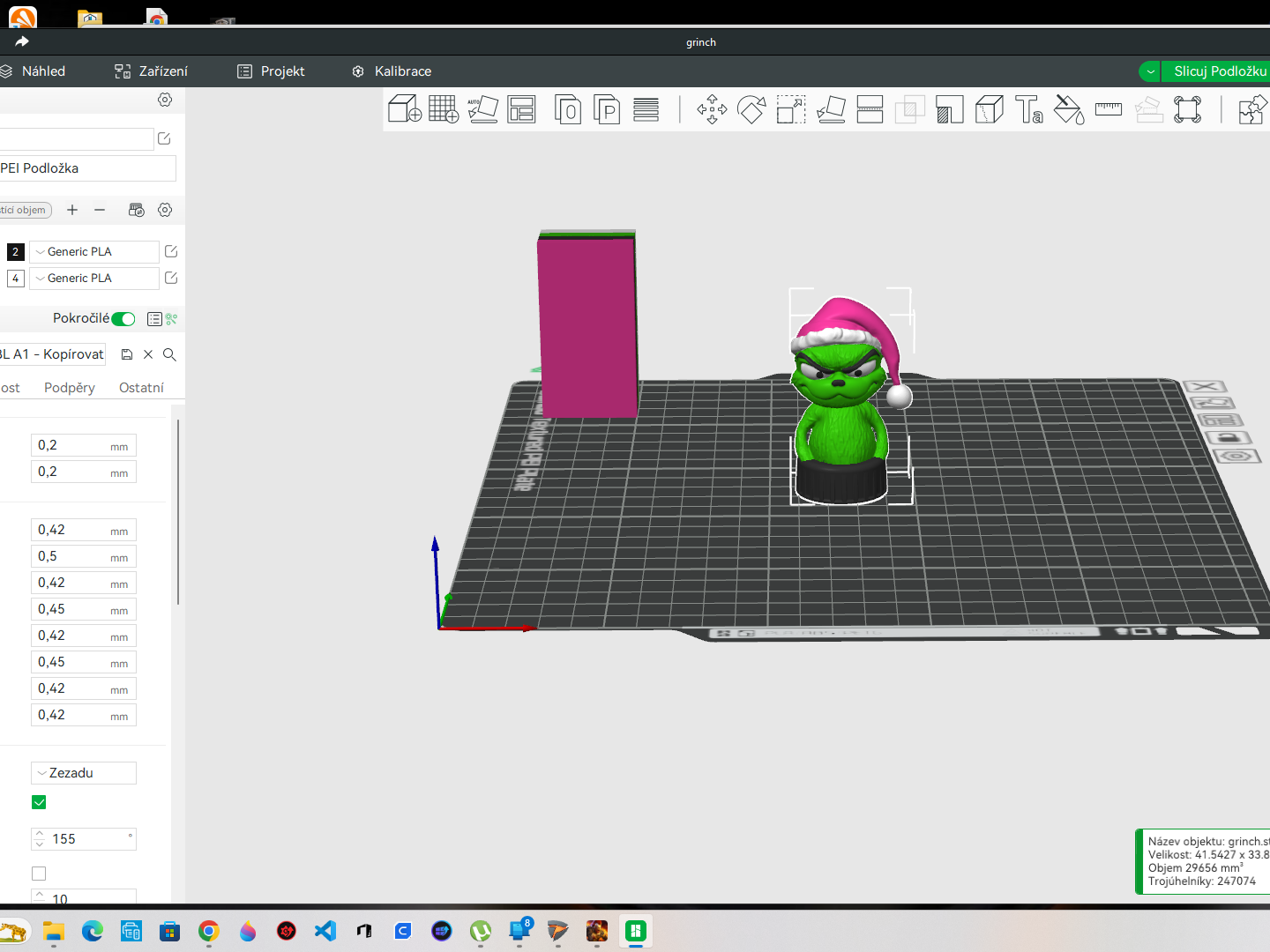Click the Add model cube icon
1270x952 pixels.
click(x=405, y=109)
